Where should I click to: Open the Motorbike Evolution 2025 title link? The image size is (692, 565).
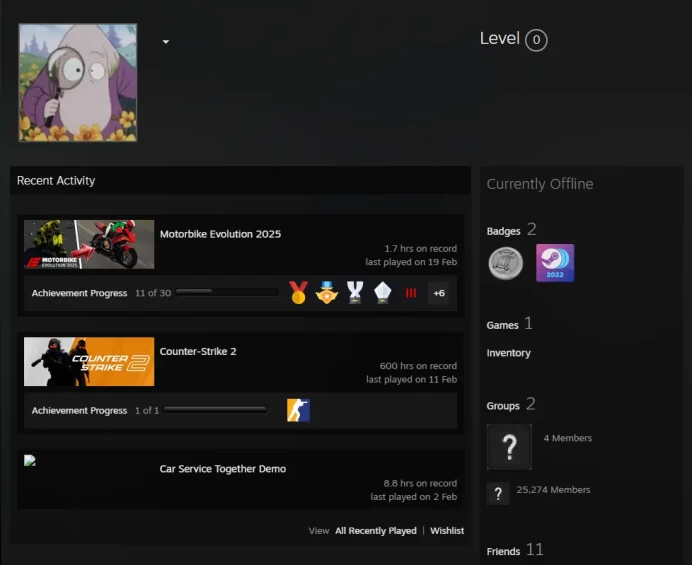pos(220,234)
